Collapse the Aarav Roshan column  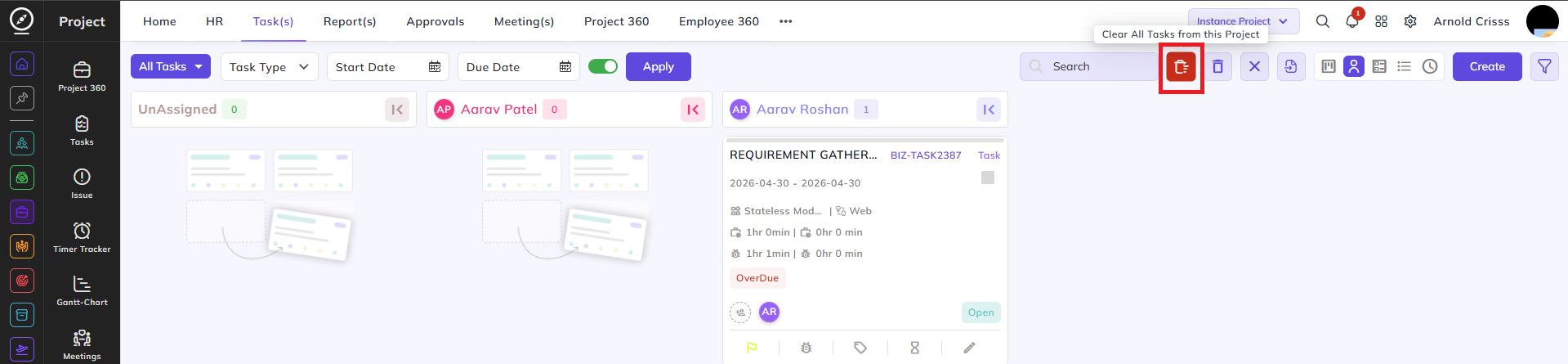989,110
